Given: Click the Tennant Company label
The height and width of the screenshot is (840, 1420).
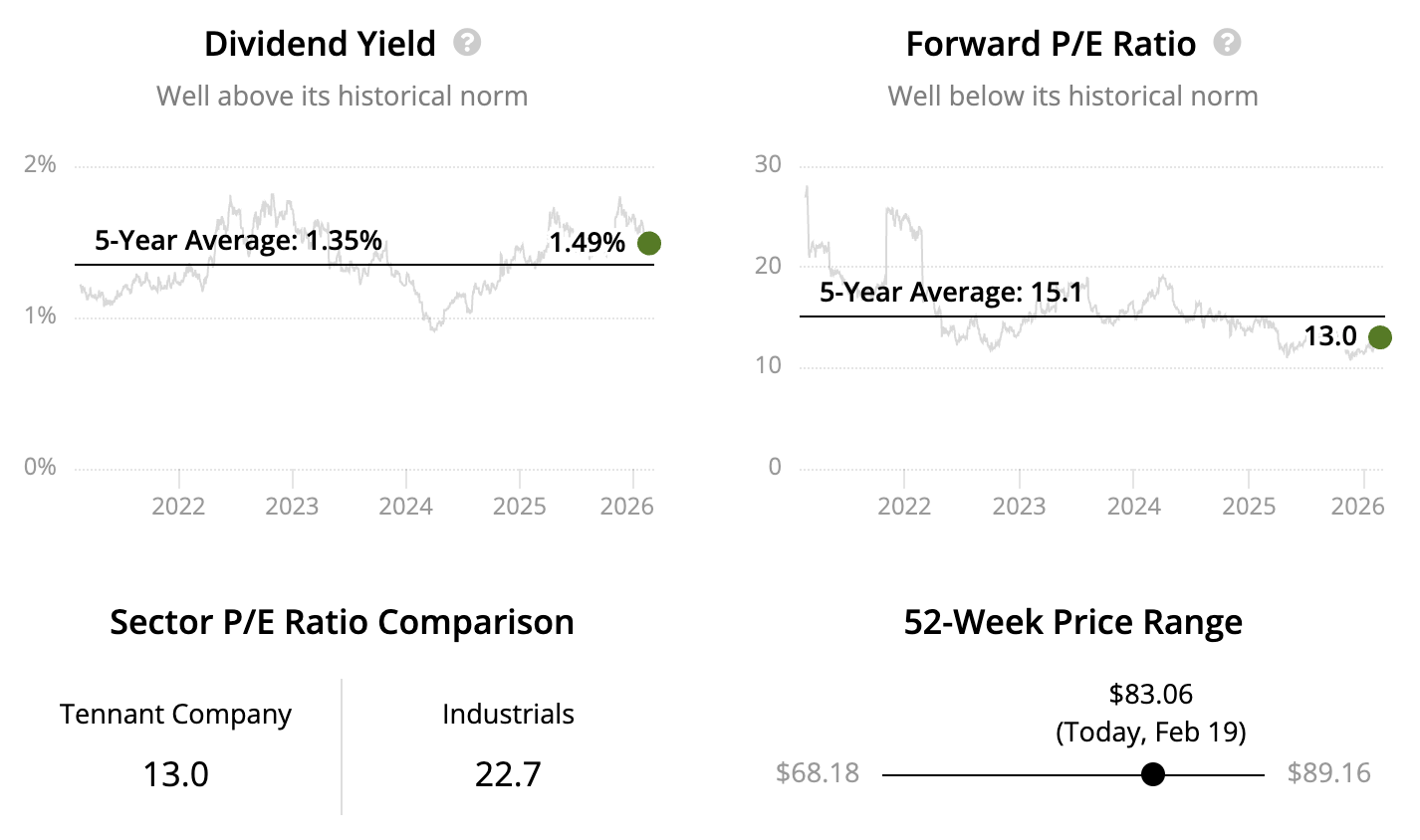Looking at the screenshot, I should [175, 714].
